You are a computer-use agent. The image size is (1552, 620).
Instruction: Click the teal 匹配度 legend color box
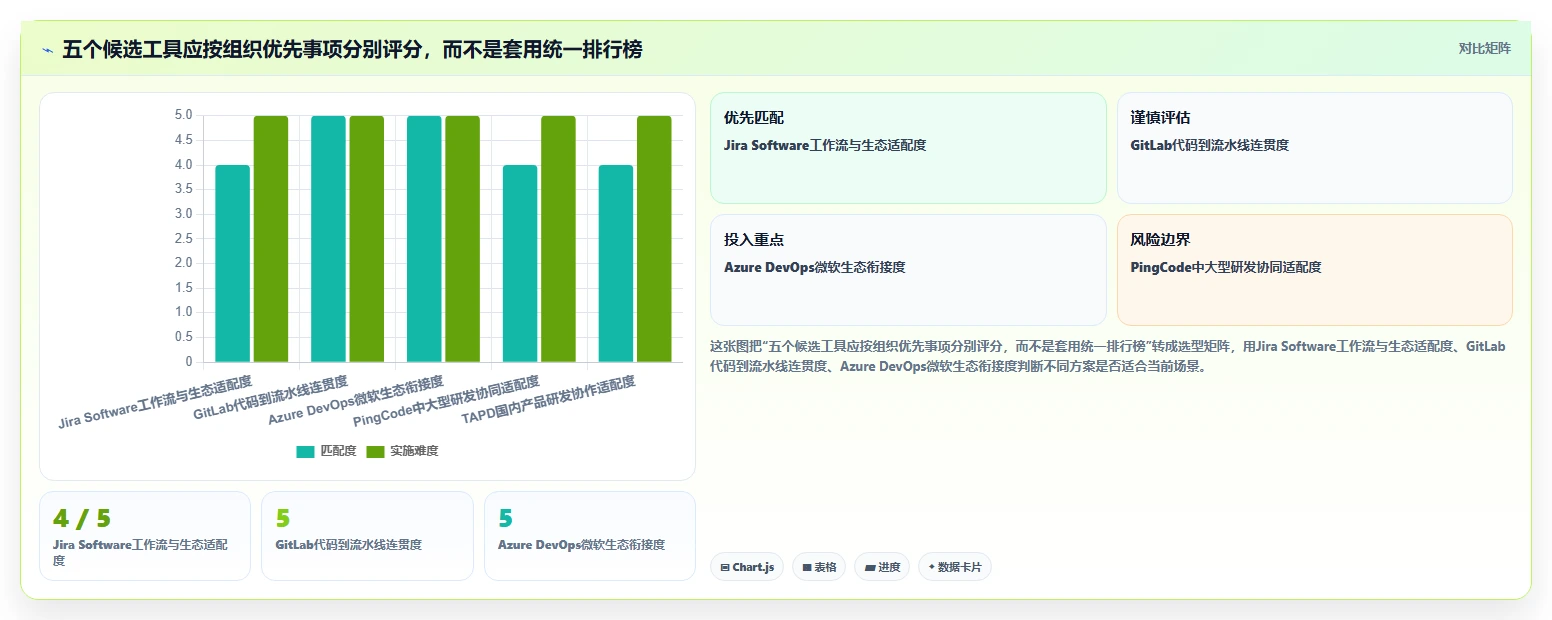click(x=305, y=452)
